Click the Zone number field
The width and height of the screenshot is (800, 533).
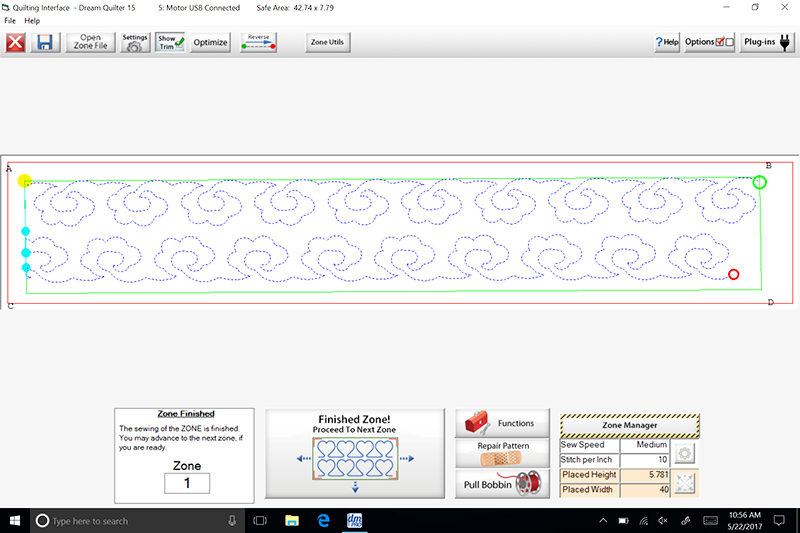(187, 483)
